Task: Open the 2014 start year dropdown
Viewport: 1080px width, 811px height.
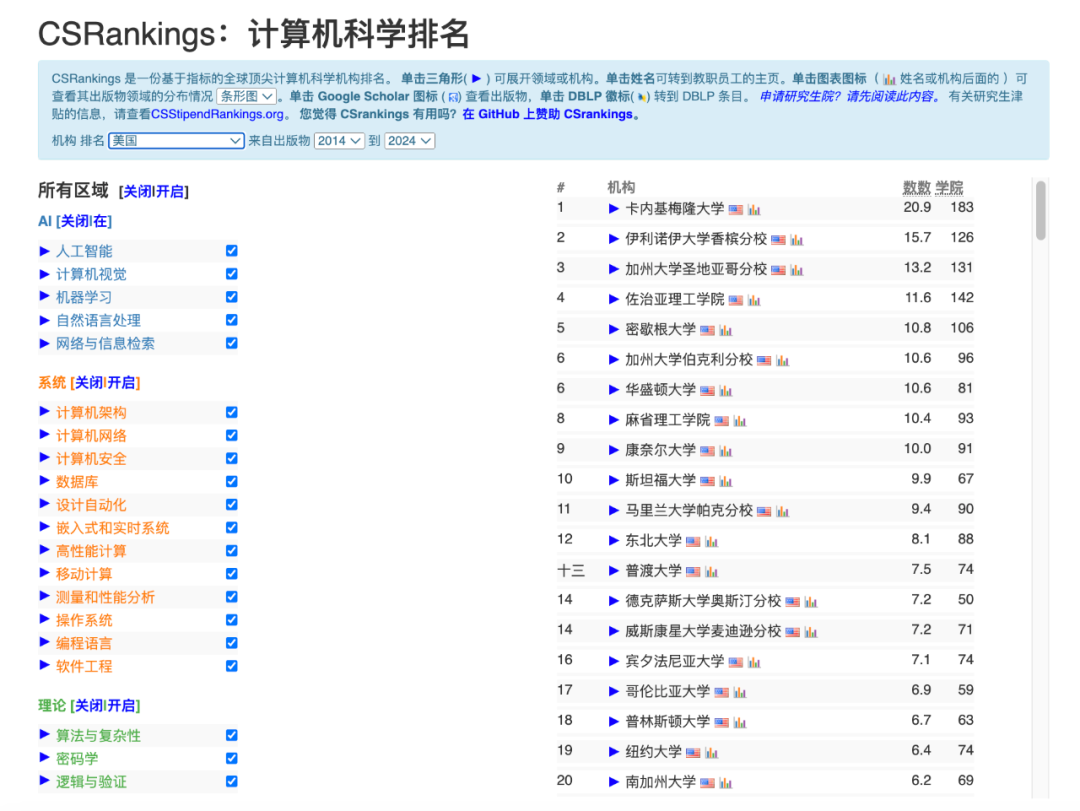Action: tap(338, 141)
